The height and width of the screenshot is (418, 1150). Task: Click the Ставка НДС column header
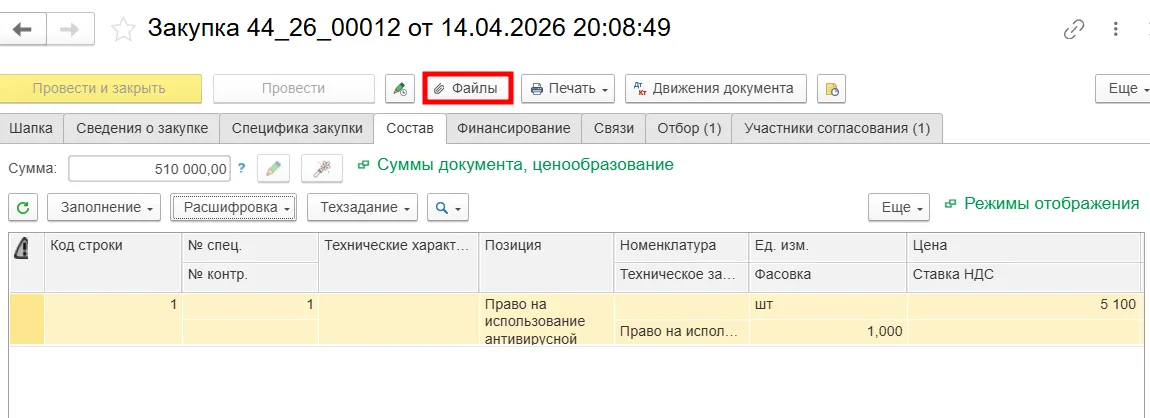pyautogui.click(x=1025, y=276)
